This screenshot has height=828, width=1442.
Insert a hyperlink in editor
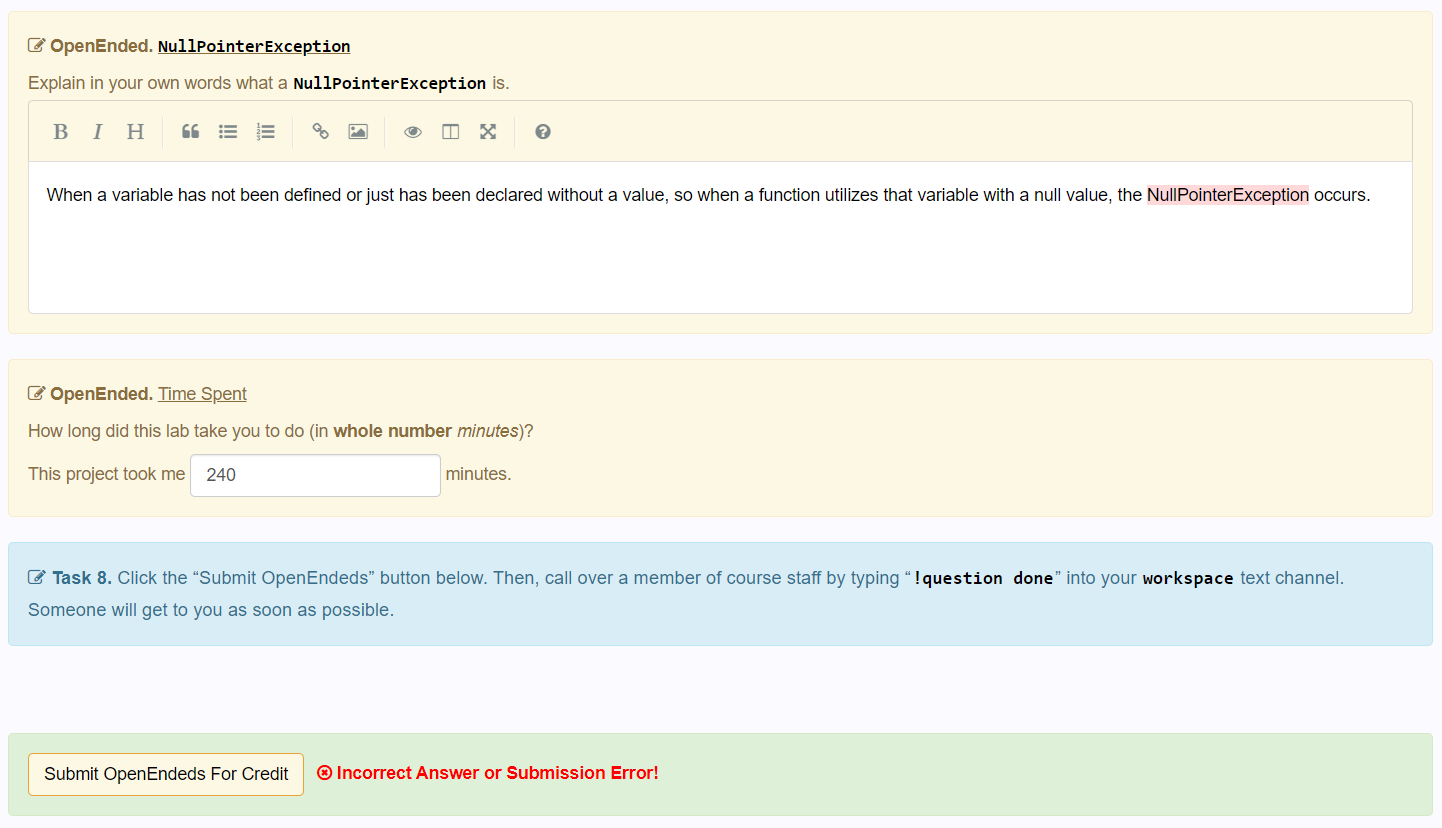coord(320,132)
